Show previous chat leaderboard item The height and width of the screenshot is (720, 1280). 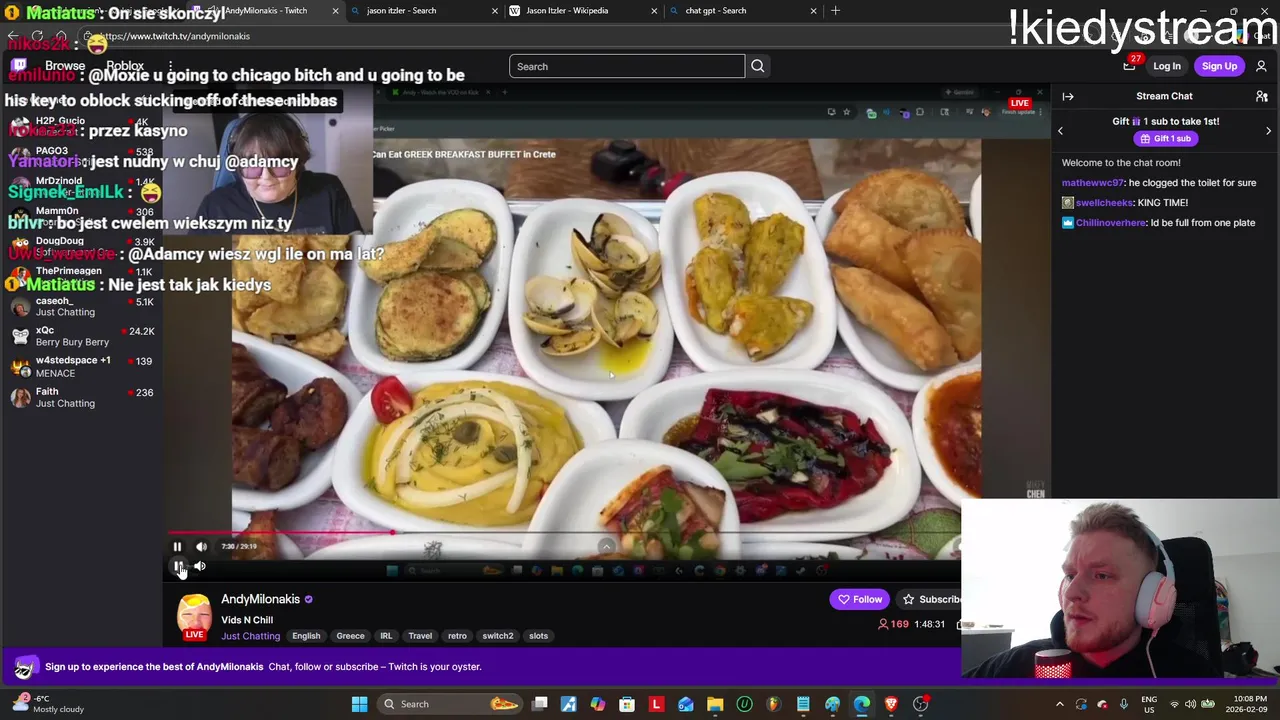click(1060, 131)
